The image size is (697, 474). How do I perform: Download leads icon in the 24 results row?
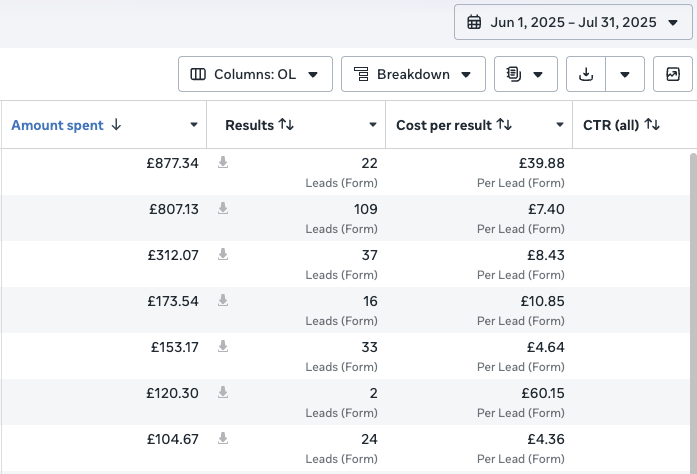point(223,438)
